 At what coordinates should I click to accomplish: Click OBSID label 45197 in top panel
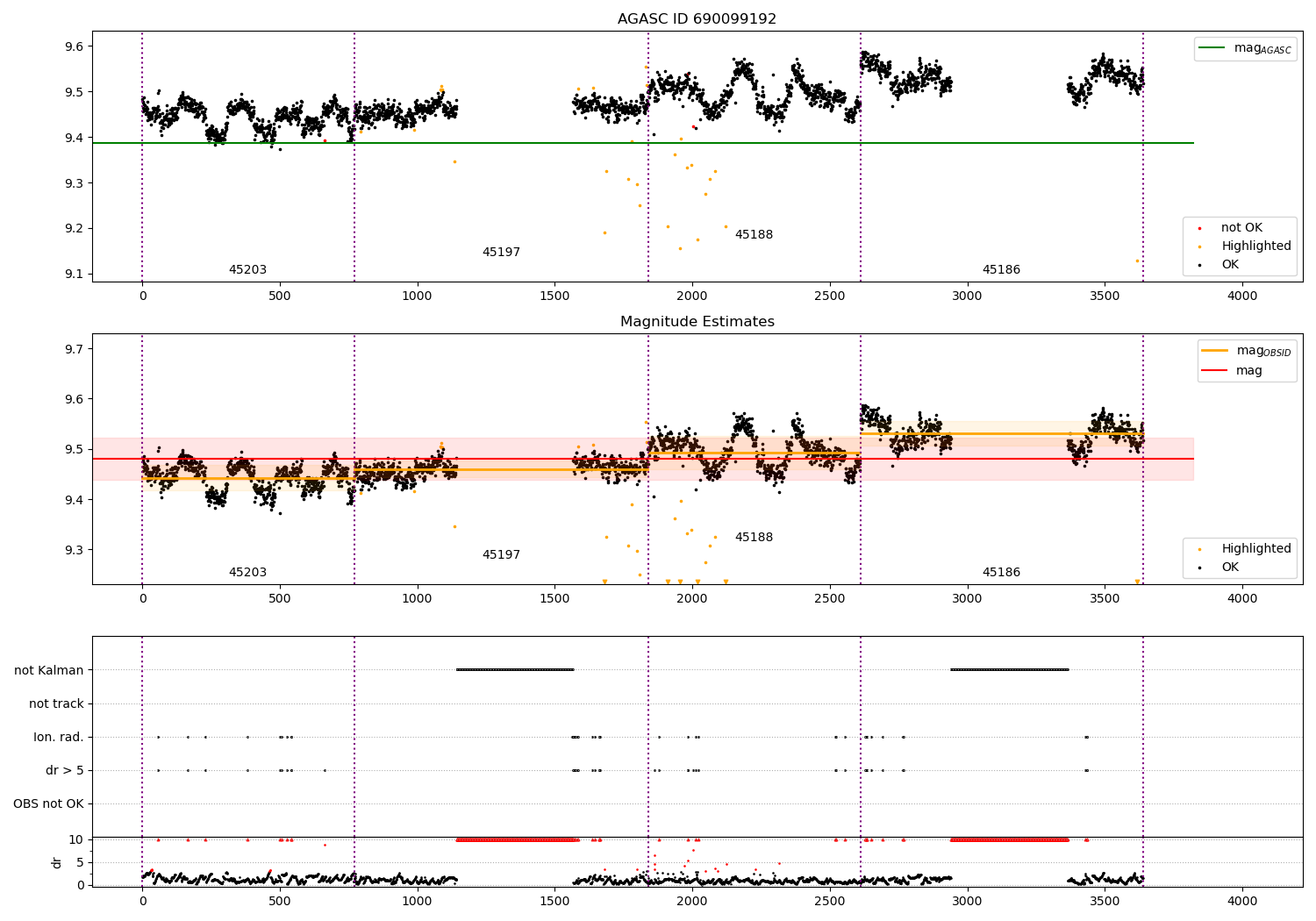(501, 252)
